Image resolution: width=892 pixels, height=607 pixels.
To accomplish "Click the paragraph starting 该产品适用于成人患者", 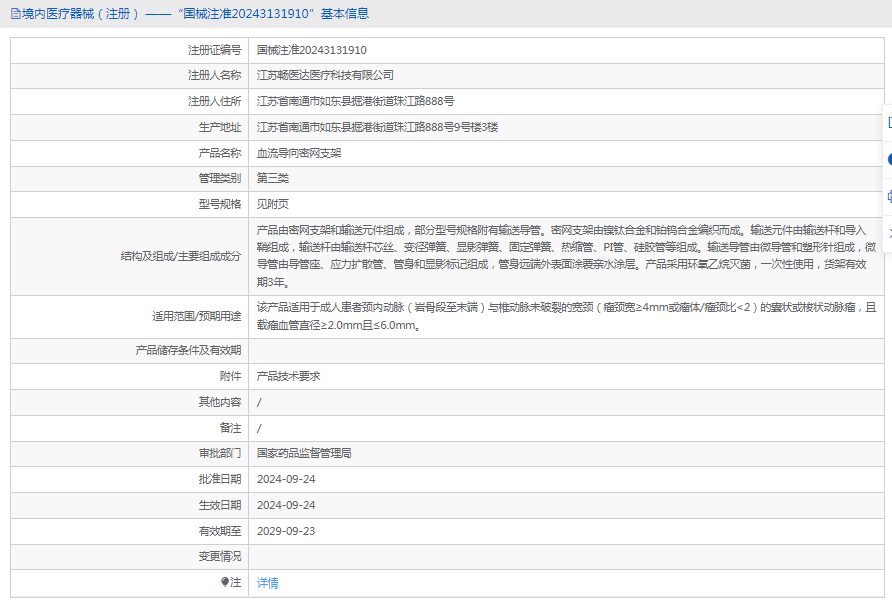I will (566, 316).
